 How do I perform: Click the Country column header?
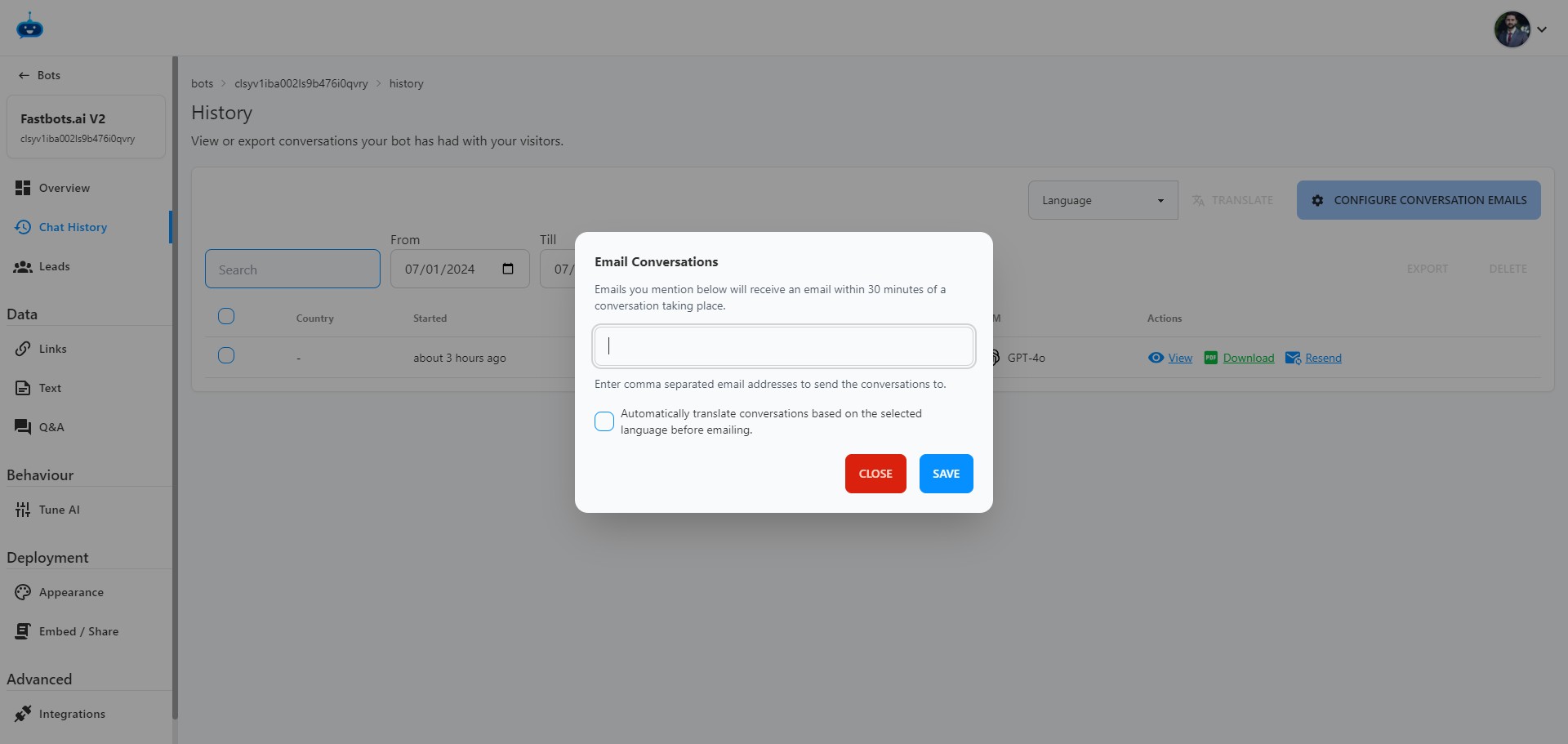[314, 319]
